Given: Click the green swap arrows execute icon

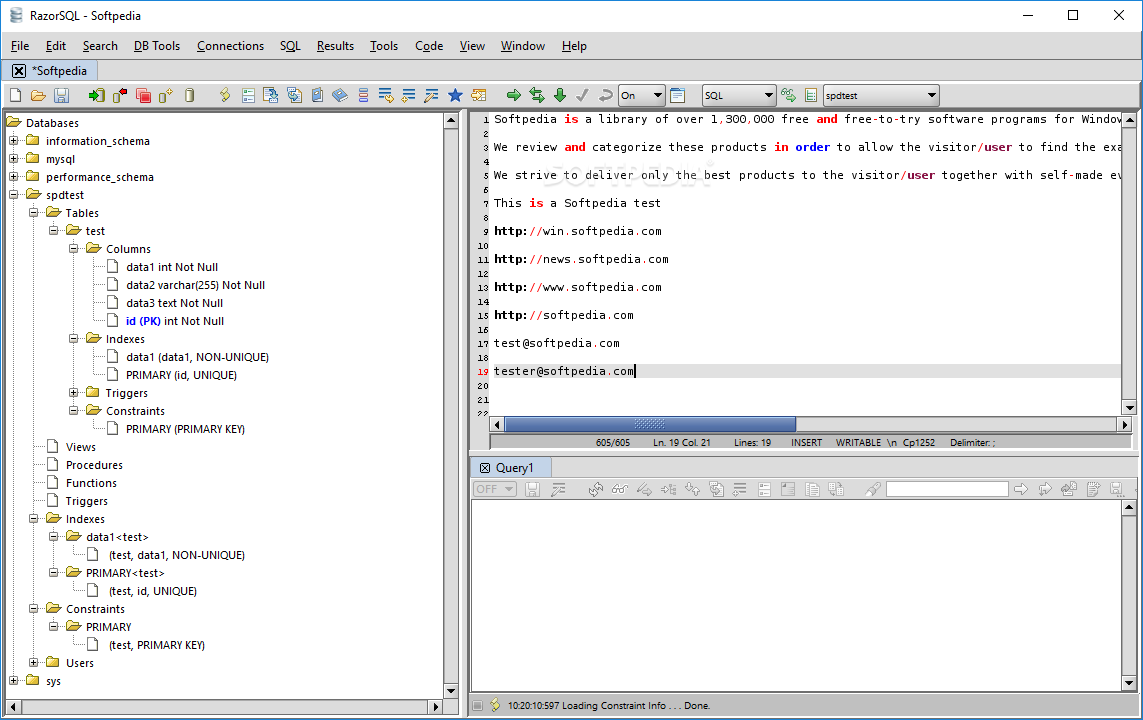Looking at the screenshot, I should [x=537, y=95].
